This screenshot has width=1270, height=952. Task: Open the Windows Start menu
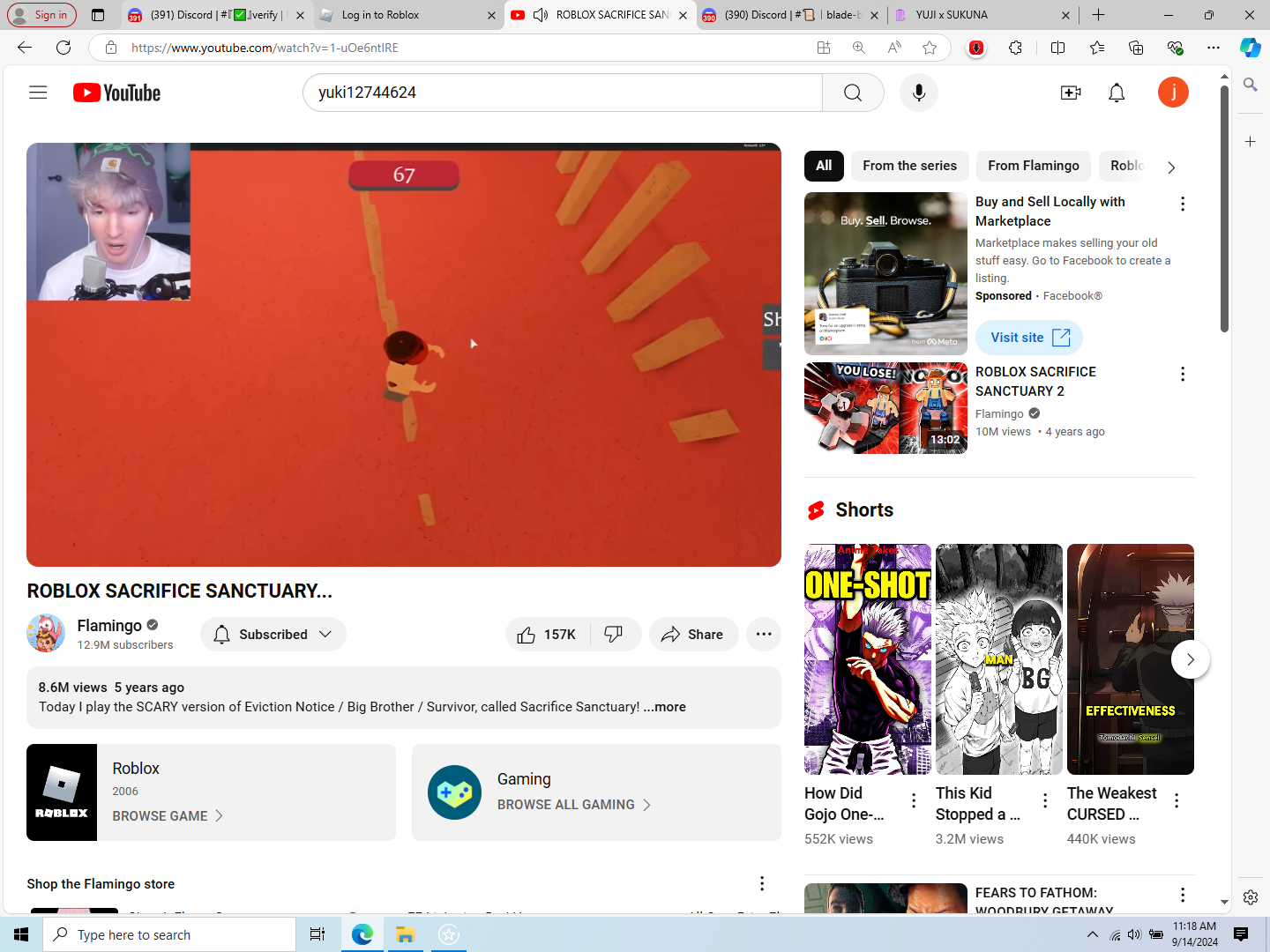21,934
